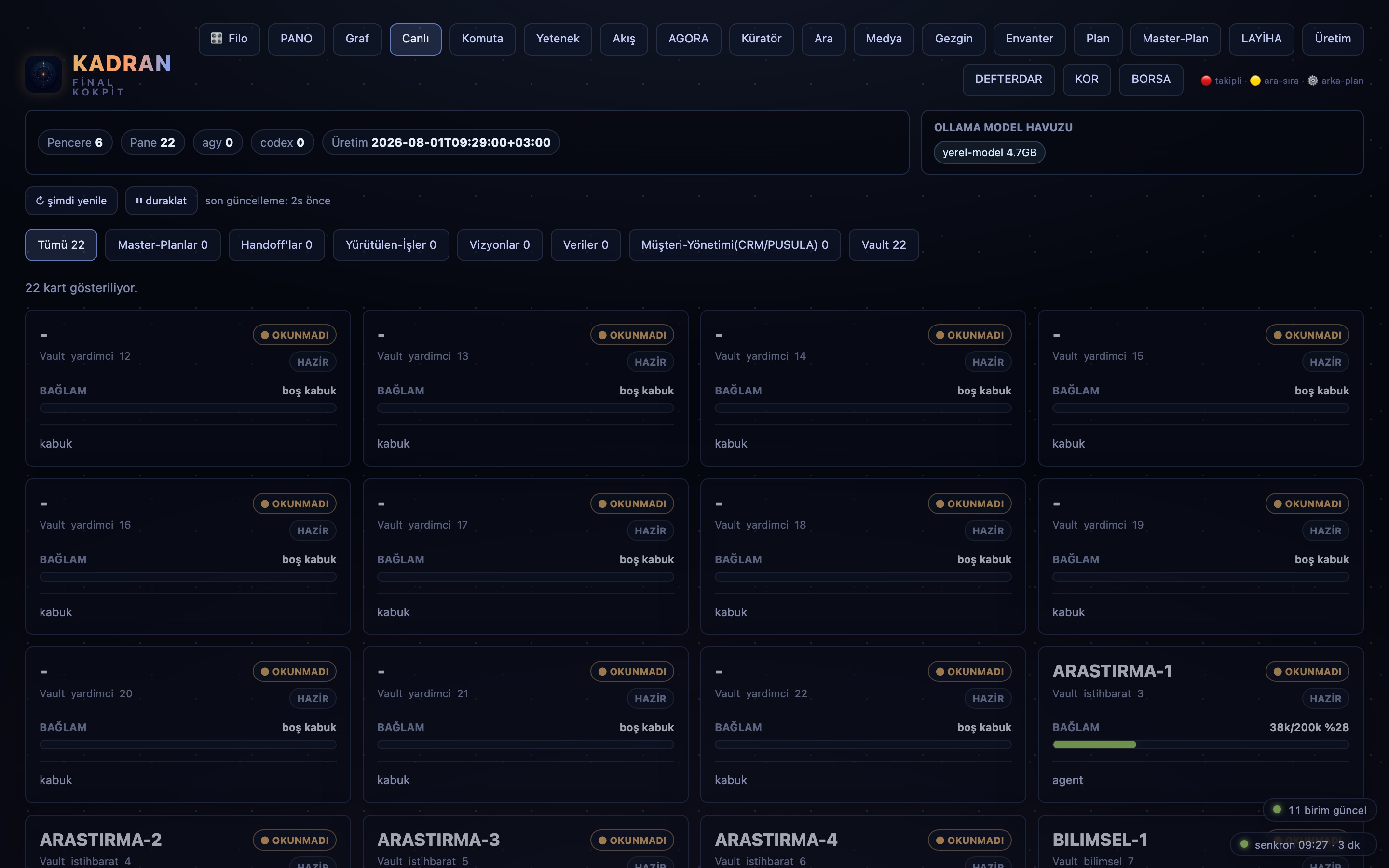Viewport: 1389px width, 868px height.
Task: Click the yerel-model 4.7GB chip
Action: click(x=989, y=153)
